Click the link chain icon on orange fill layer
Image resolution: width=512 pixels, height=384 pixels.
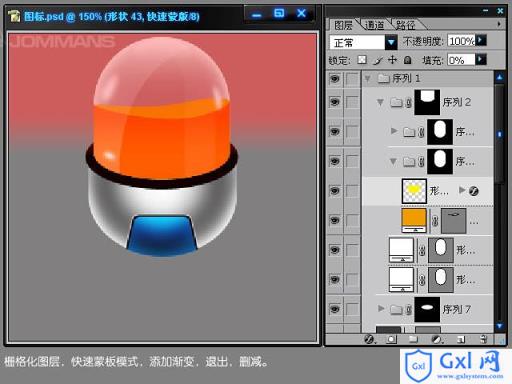coord(435,221)
